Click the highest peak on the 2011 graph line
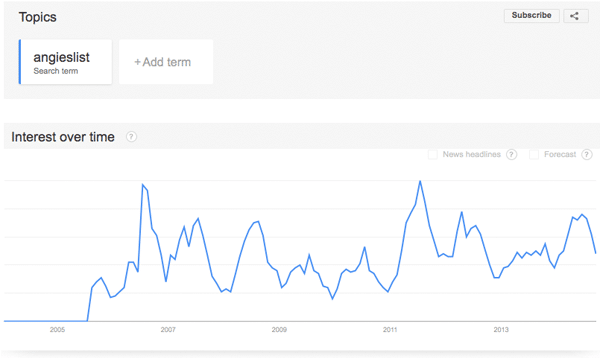The width and height of the screenshot is (600, 361). [x=420, y=181]
